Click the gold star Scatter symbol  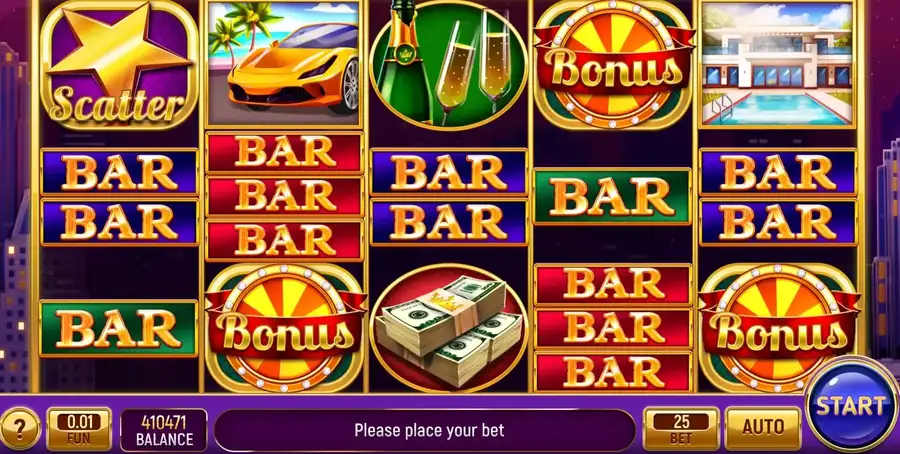tap(119, 65)
